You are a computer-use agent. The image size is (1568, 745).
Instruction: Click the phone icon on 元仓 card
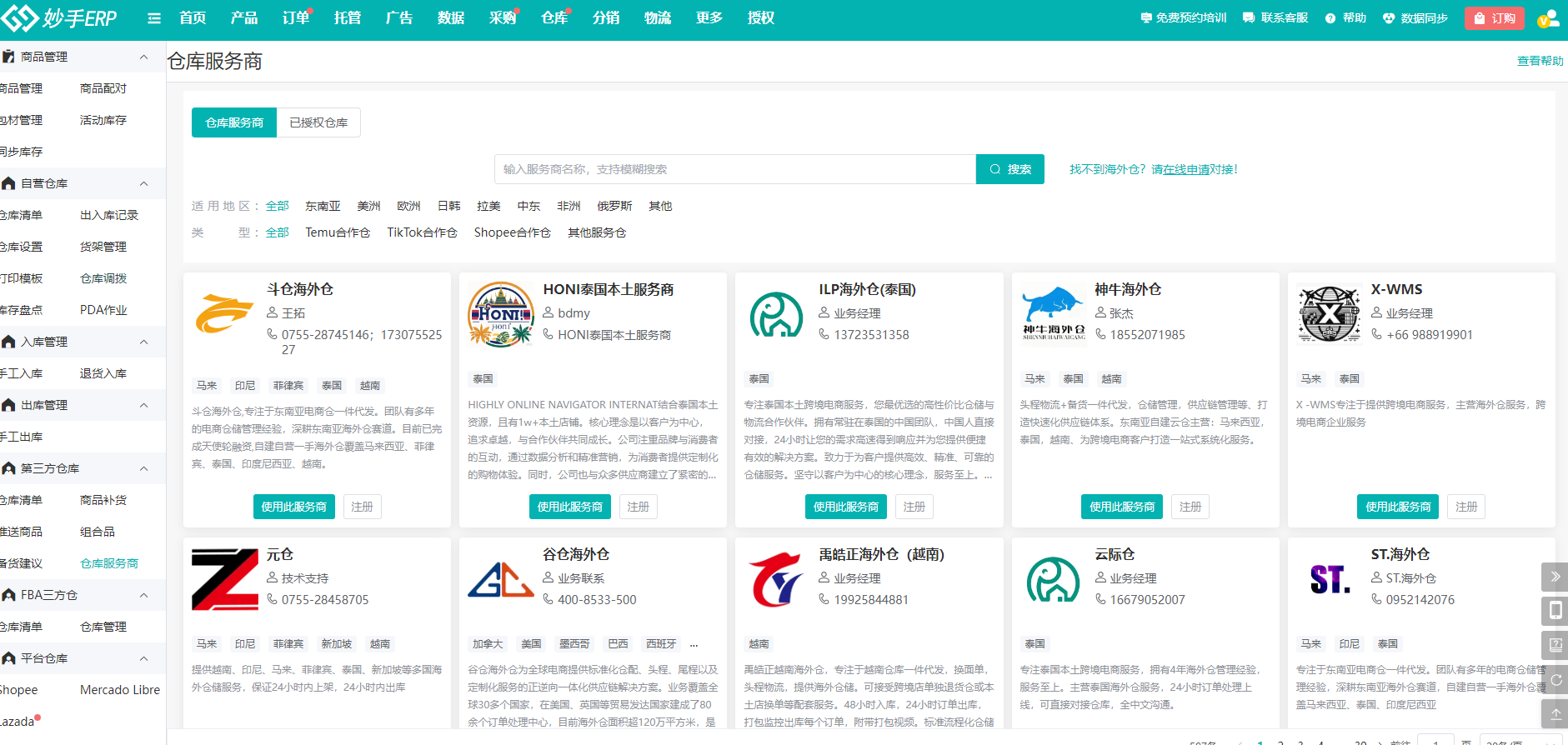(x=272, y=599)
